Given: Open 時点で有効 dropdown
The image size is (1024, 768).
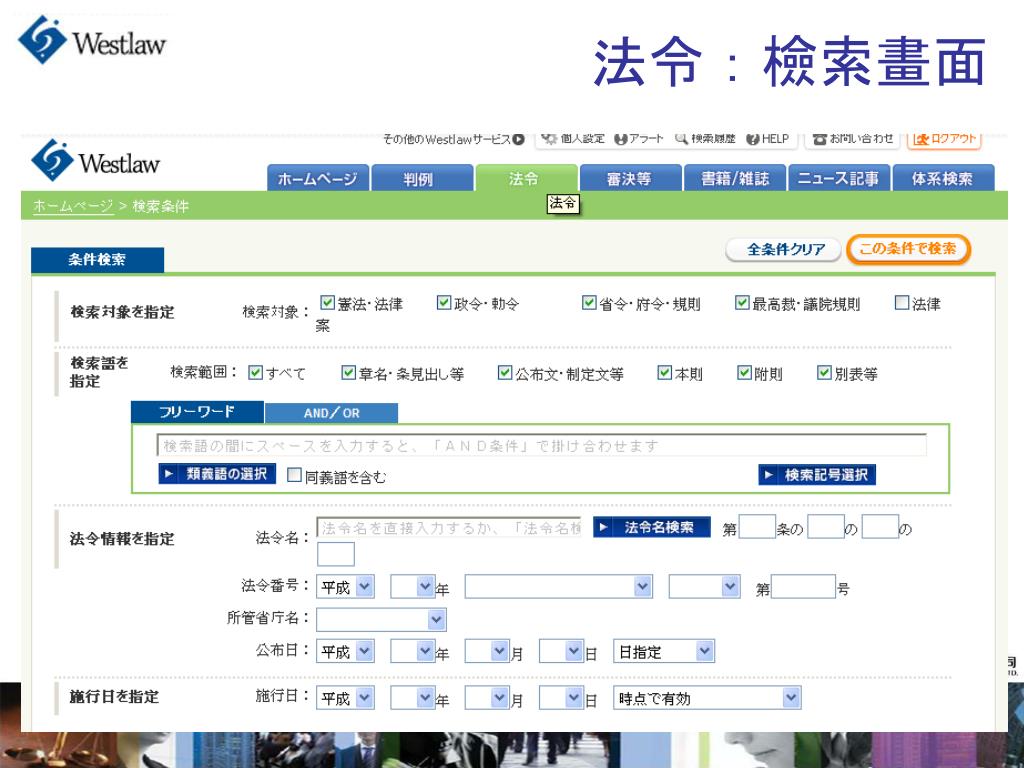Looking at the screenshot, I should [x=707, y=698].
